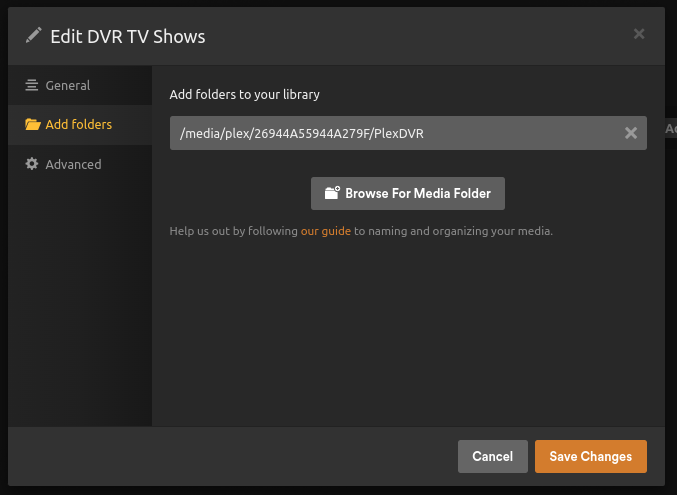This screenshot has width=677, height=495.
Task: Click the pencil icon beside the dialog title
Action: click(x=33, y=35)
